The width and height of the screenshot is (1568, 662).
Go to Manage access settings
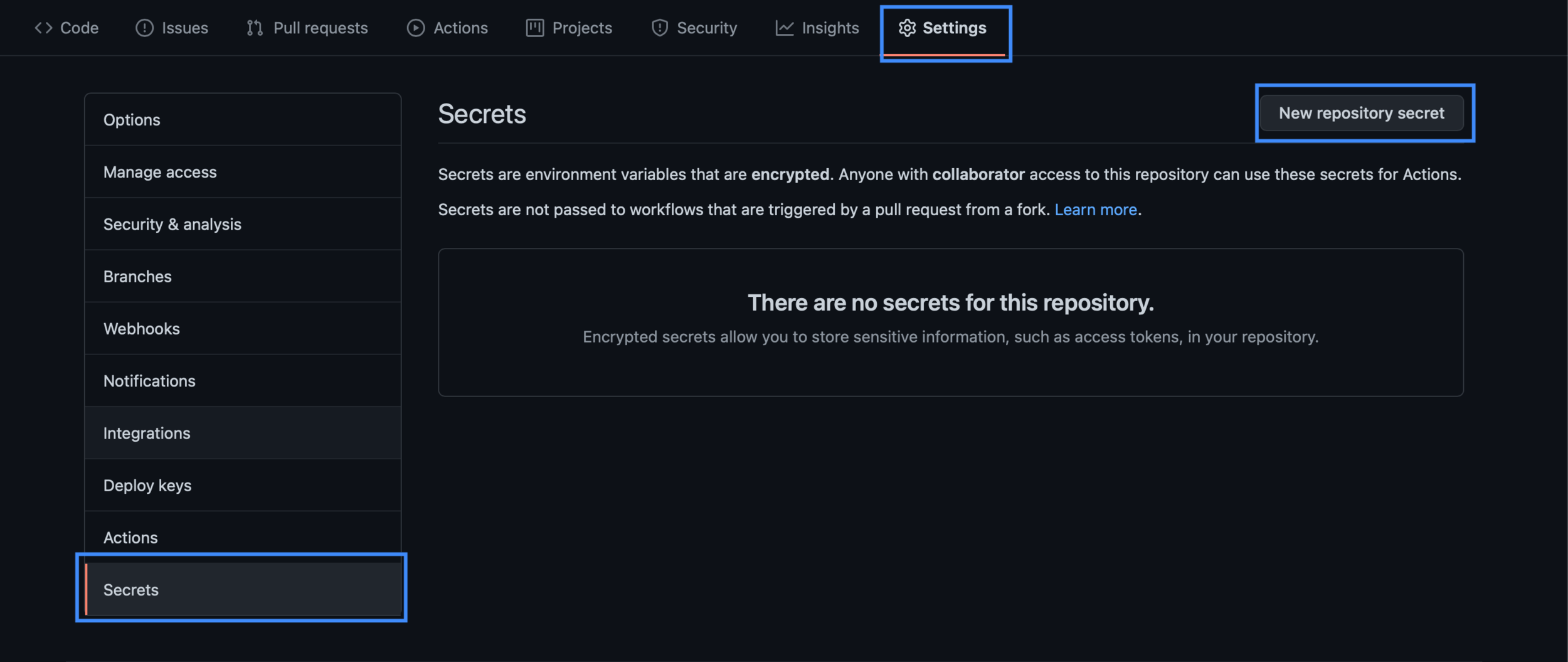tap(160, 172)
